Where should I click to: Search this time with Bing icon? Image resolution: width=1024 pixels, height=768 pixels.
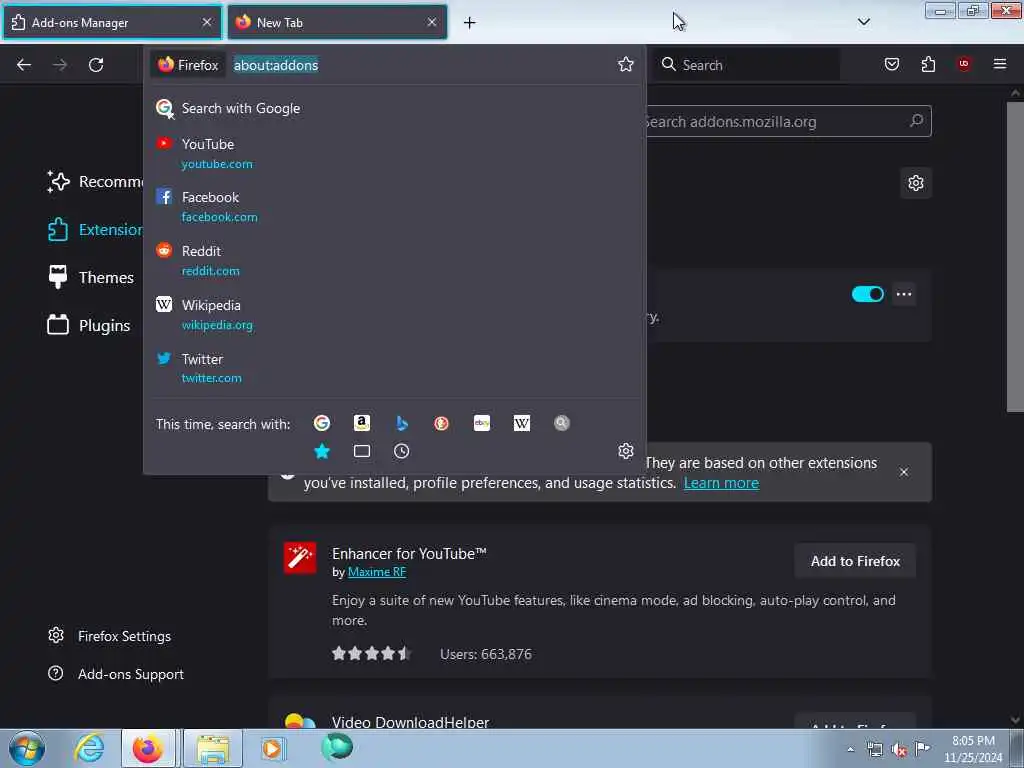[402, 423]
